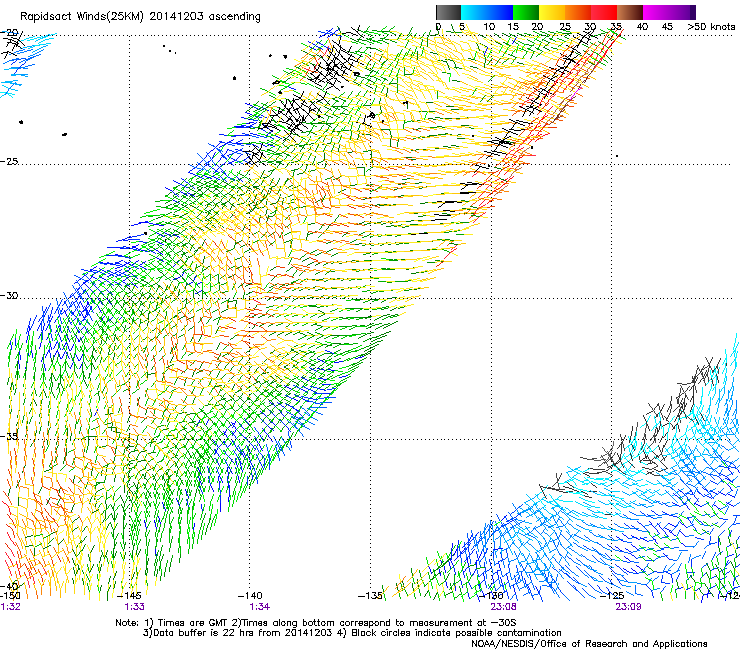Select the '1:32' pass time label
The width and height of the screenshot is (740, 650).
click(x=10, y=607)
